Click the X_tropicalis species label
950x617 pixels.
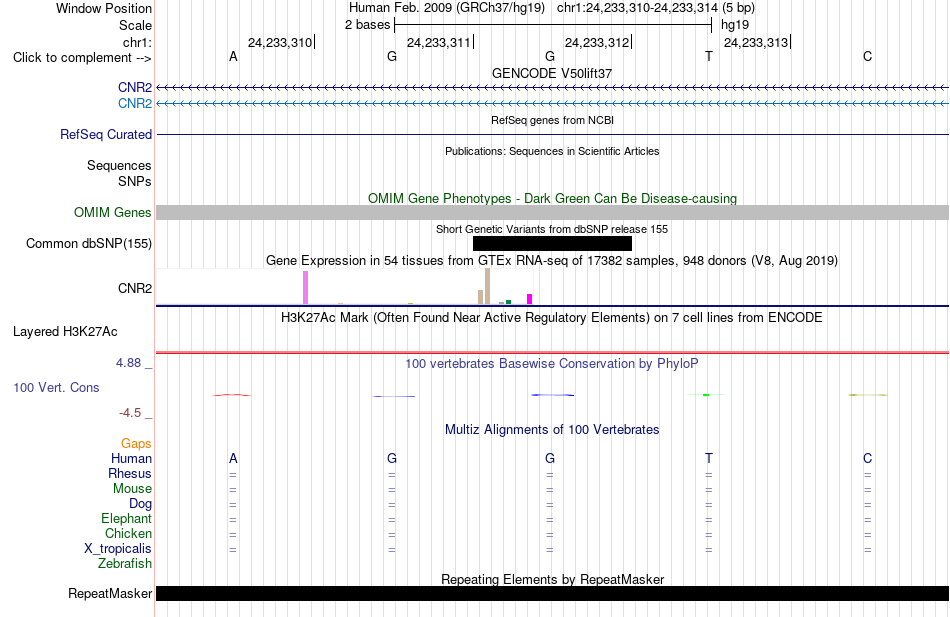(x=118, y=549)
